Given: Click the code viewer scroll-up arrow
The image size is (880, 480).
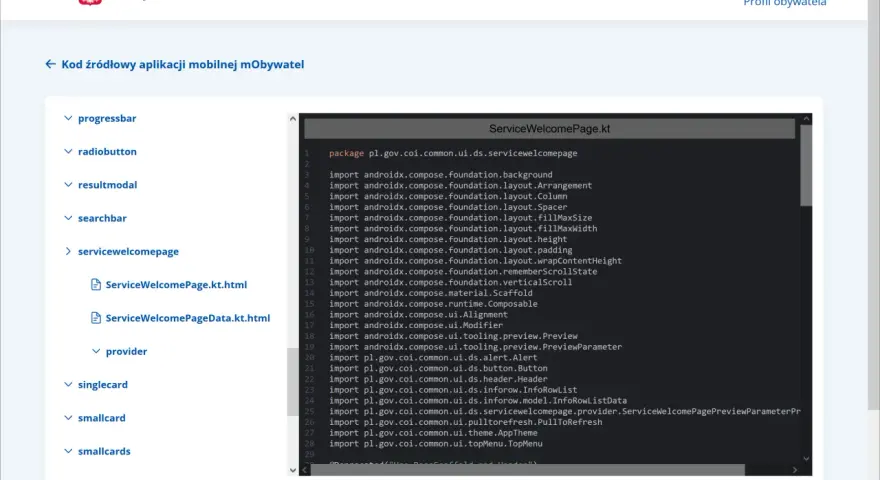Looking at the screenshot, I should (806, 119).
